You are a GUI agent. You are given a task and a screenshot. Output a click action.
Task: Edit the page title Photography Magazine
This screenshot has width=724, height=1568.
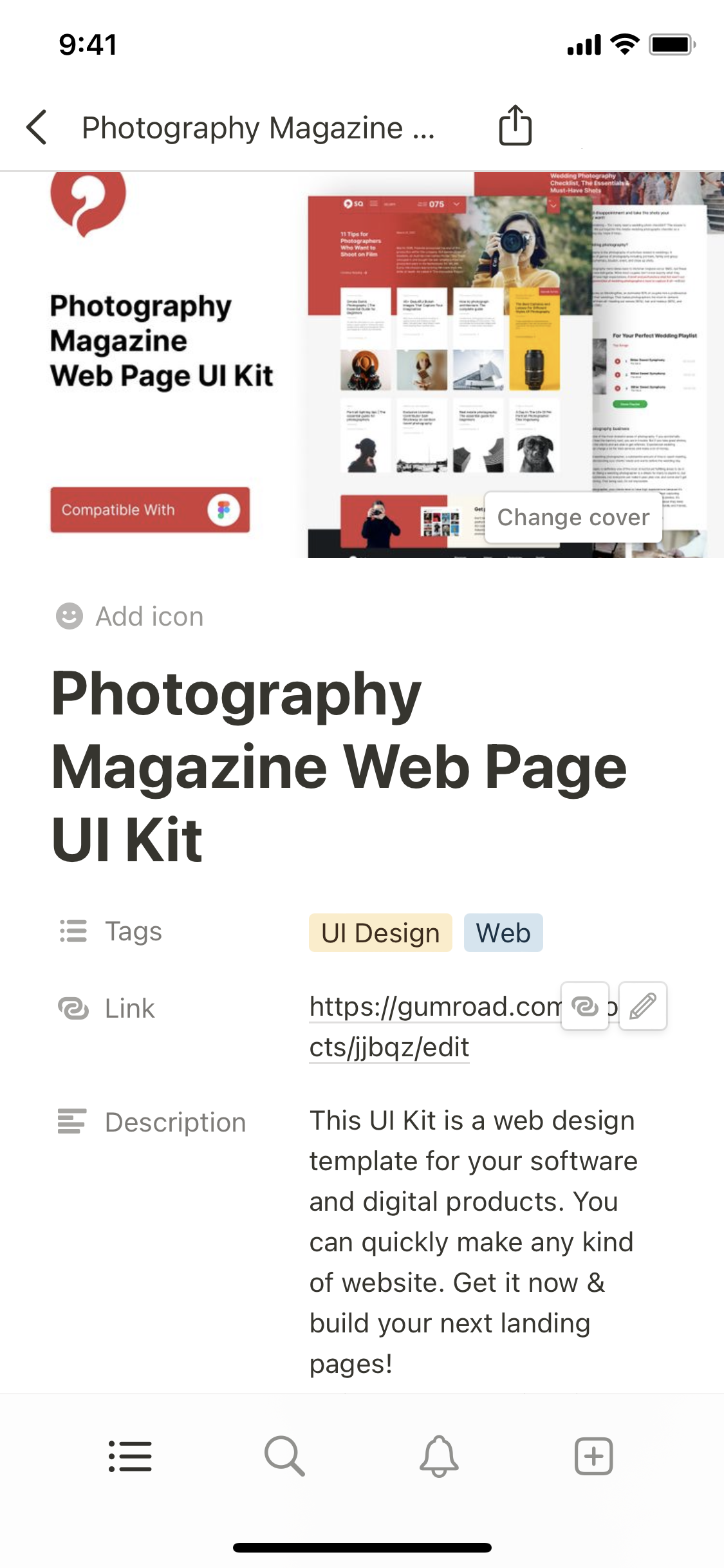339,766
